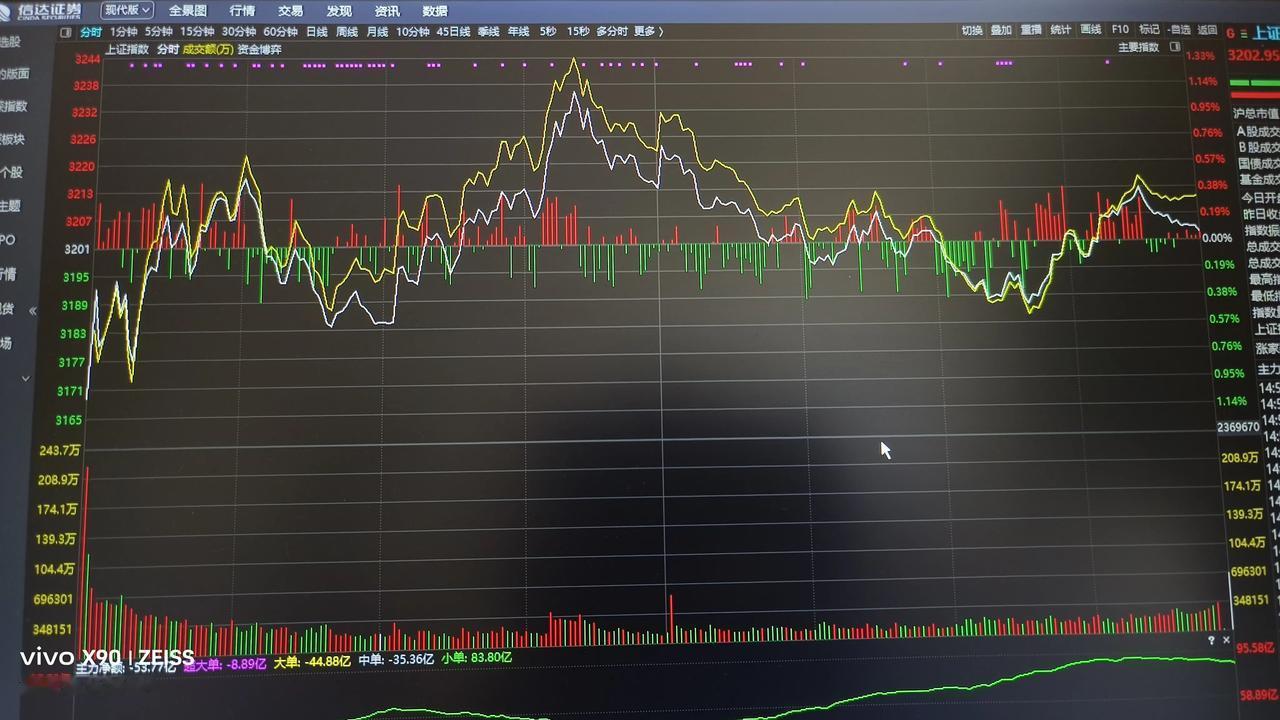
Task: Click the 切换 toolbar button
Action: 972,30
